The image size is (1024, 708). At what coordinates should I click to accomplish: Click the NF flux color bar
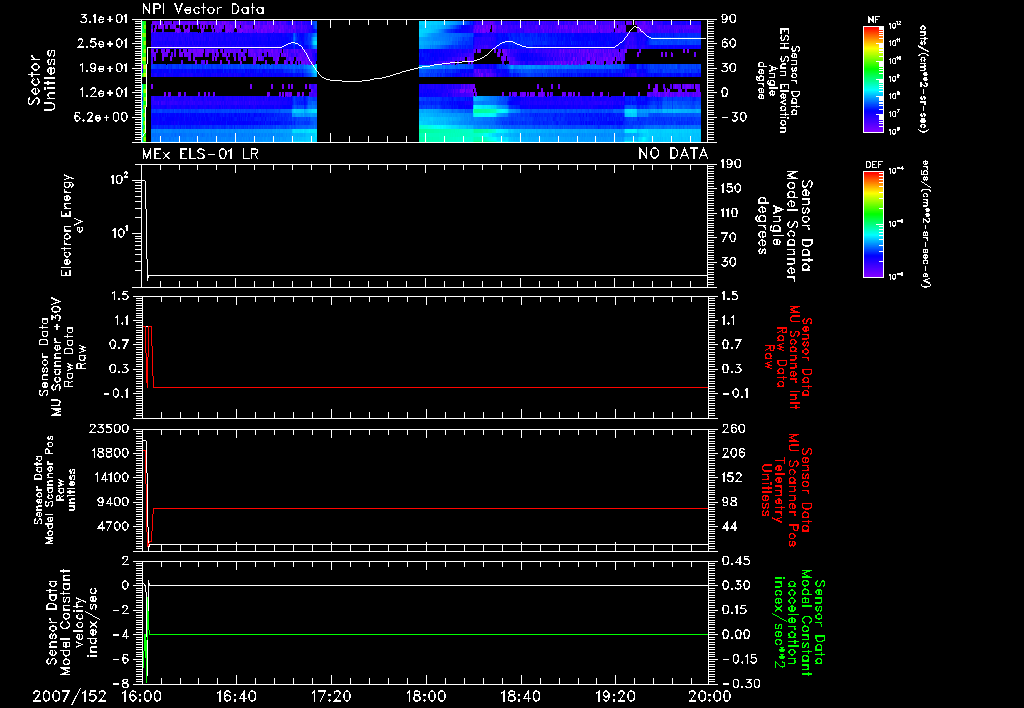coord(874,79)
